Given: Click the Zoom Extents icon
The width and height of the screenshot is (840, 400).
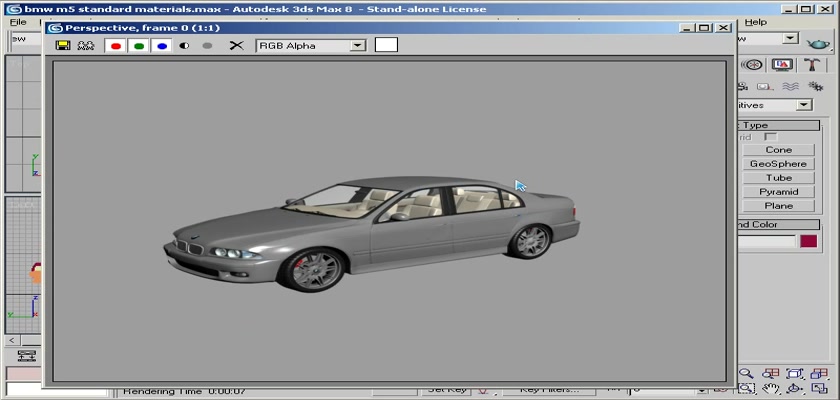Looking at the screenshot, I should tap(795, 373).
